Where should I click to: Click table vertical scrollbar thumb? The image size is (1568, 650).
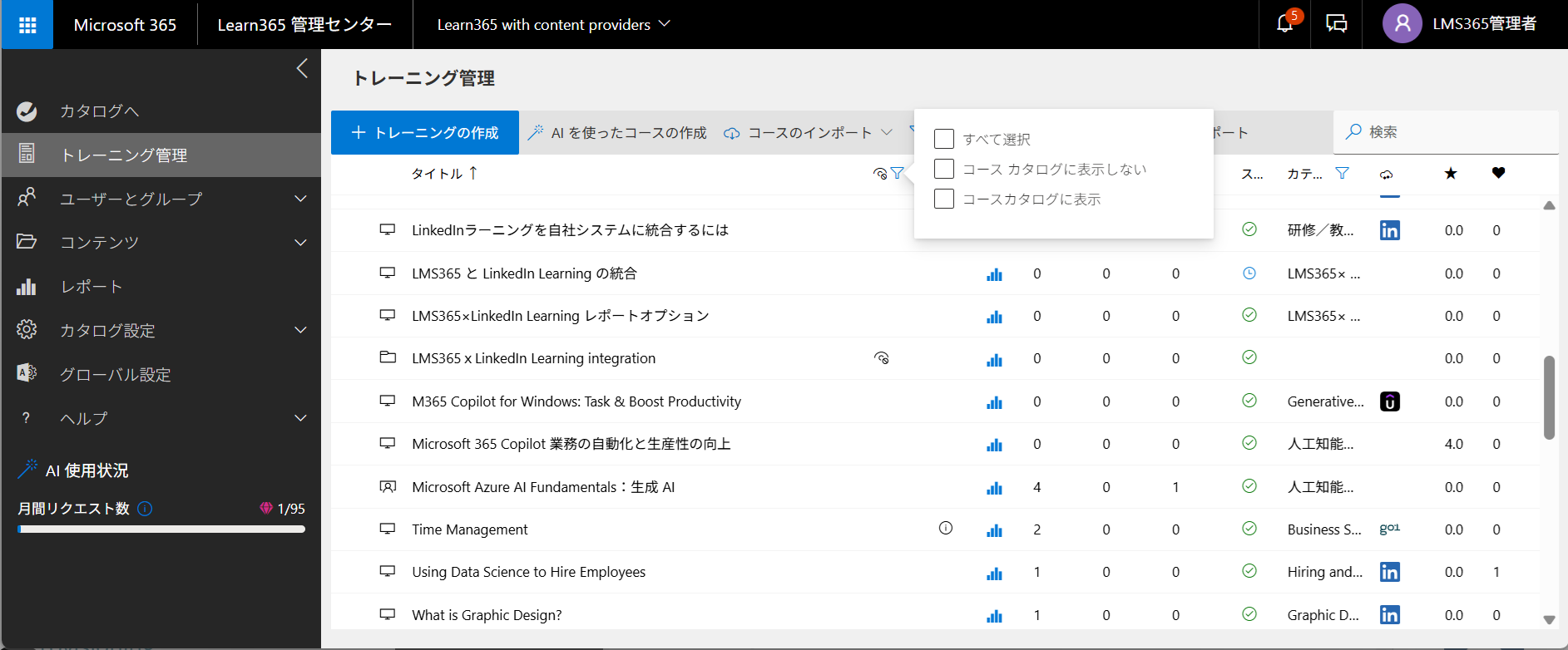(x=1549, y=397)
